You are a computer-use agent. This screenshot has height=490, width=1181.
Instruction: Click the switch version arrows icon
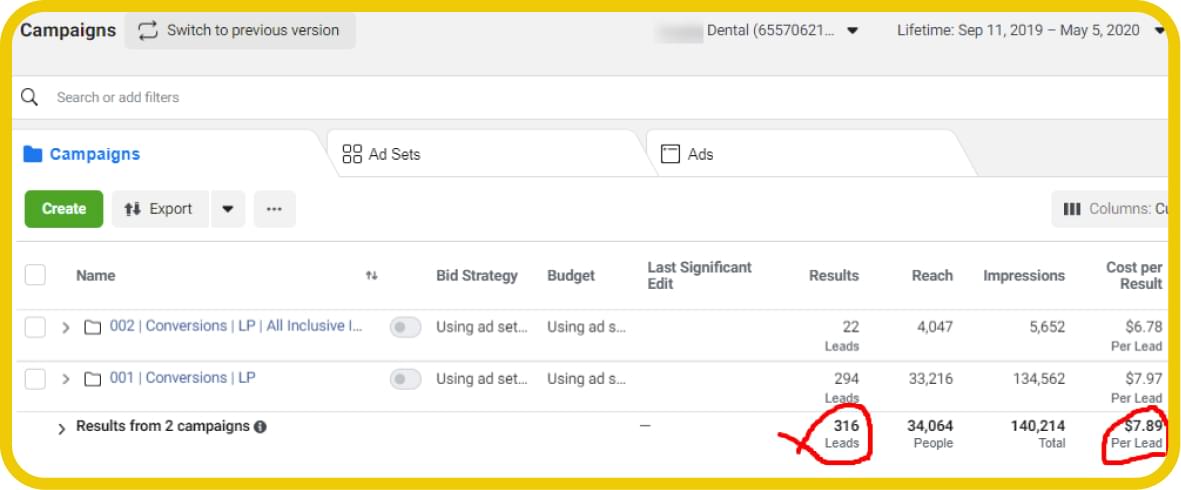(148, 30)
